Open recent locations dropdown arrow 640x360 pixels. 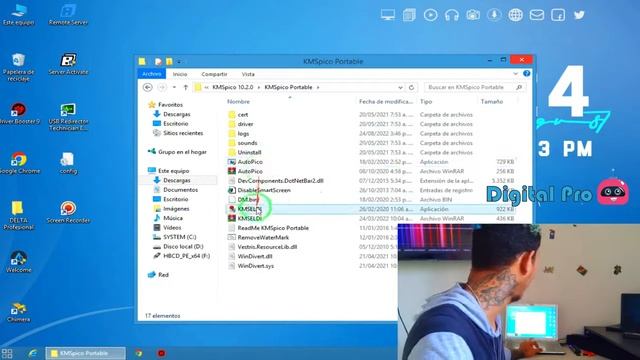pyautogui.click(x=174, y=87)
